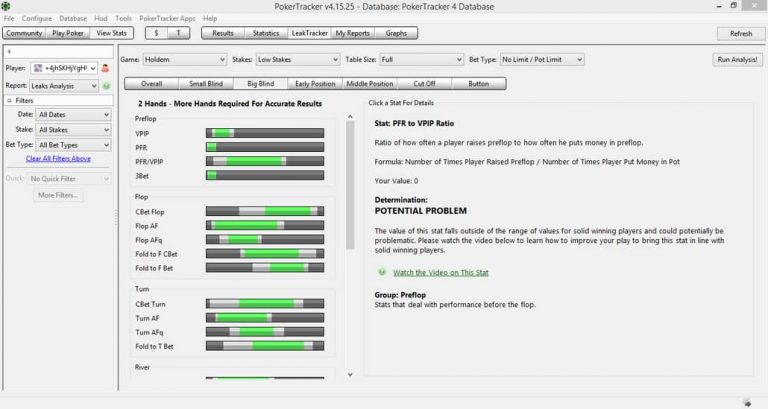
Task: Collapse the Filters section
Action: pyautogui.click(x=10, y=100)
